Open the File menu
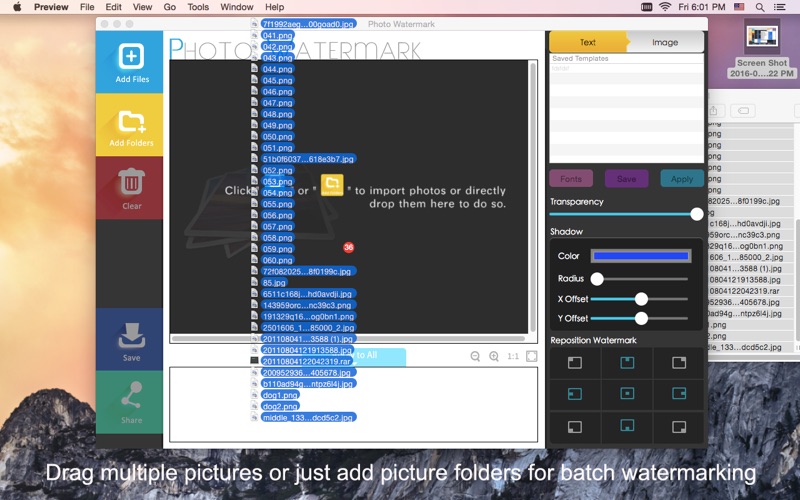Screen dimensions: 800x500 (x=87, y=7)
